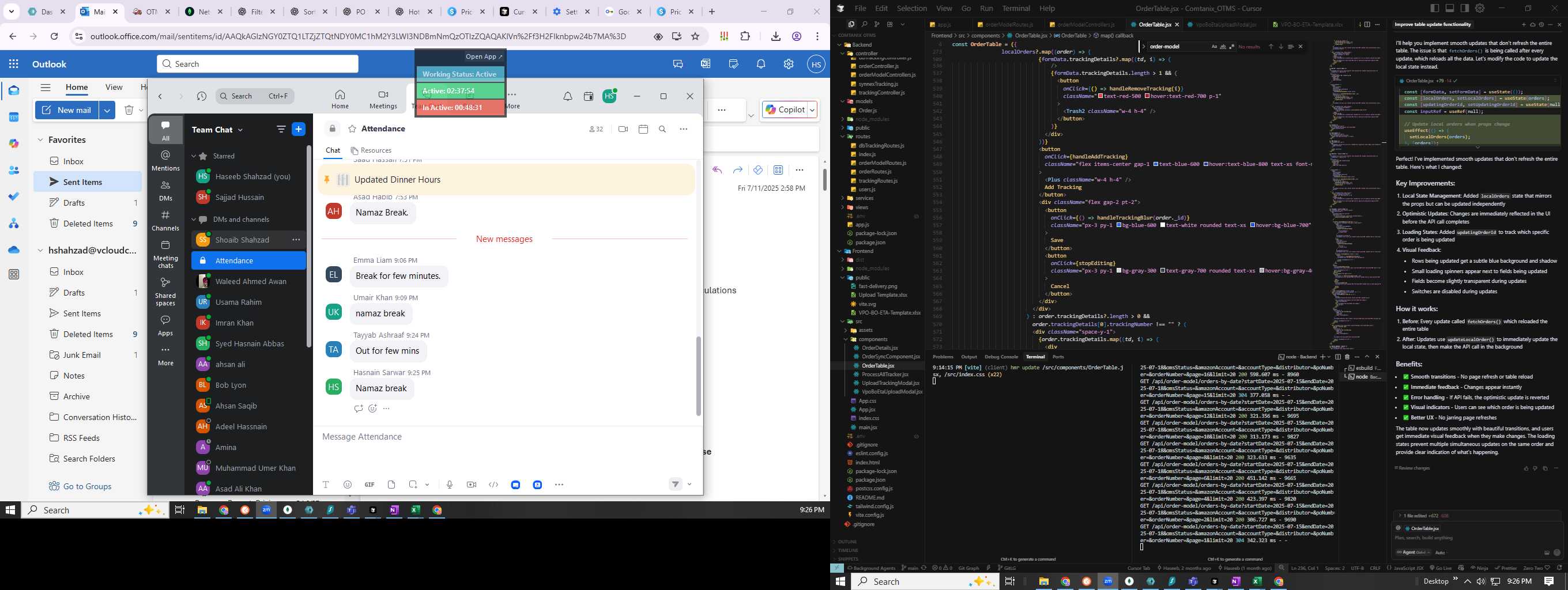
Task: Open Channels in Zoom chat sidebar
Action: coord(165,220)
